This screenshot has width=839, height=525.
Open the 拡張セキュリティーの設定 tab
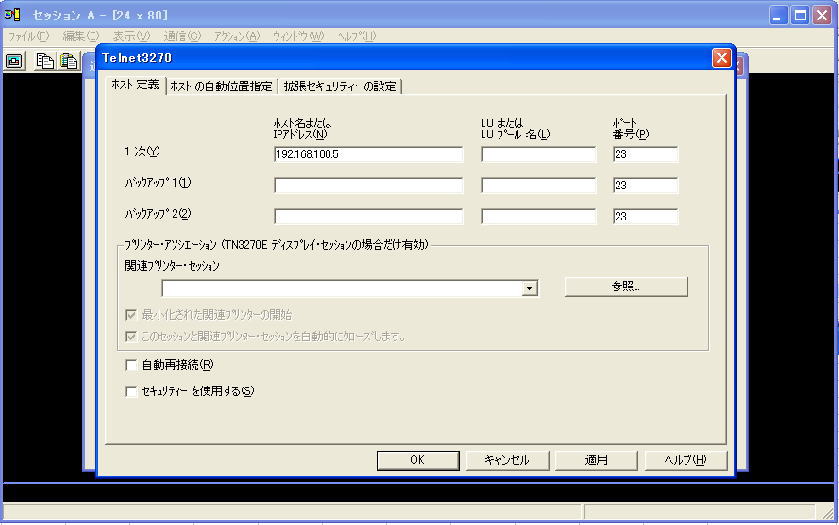340,86
